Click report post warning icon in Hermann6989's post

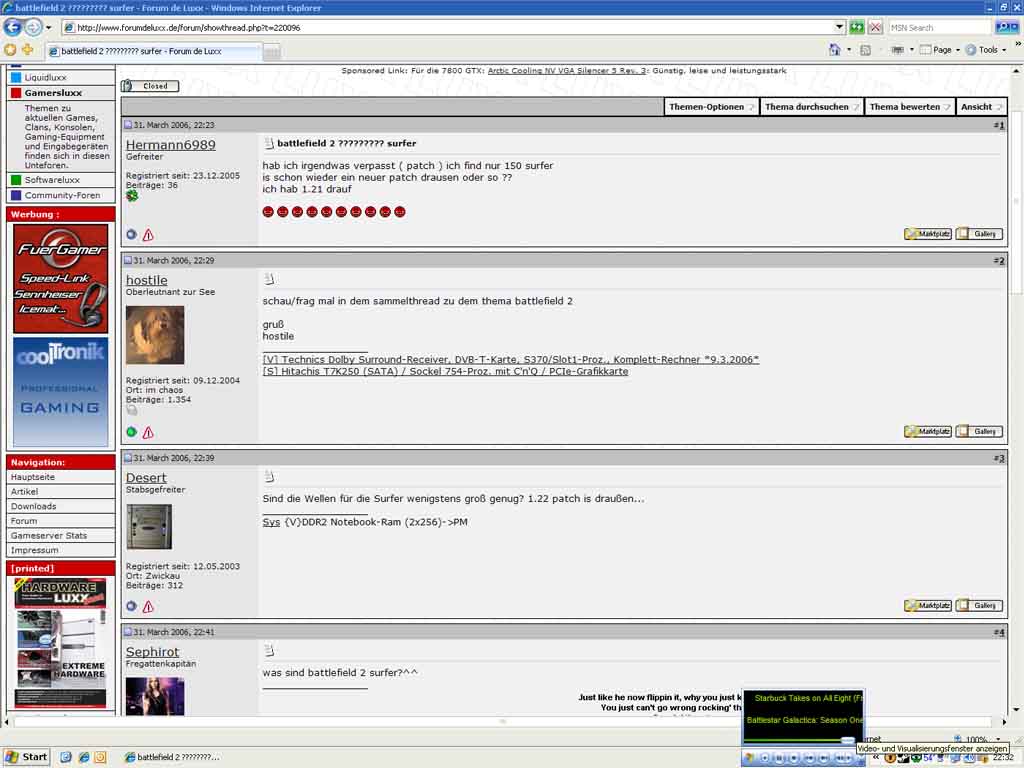(x=148, y=234)
